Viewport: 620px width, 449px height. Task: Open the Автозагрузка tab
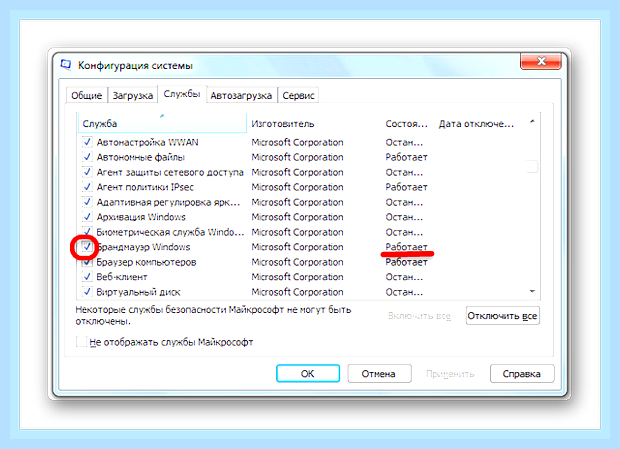(x=241, y=95)
